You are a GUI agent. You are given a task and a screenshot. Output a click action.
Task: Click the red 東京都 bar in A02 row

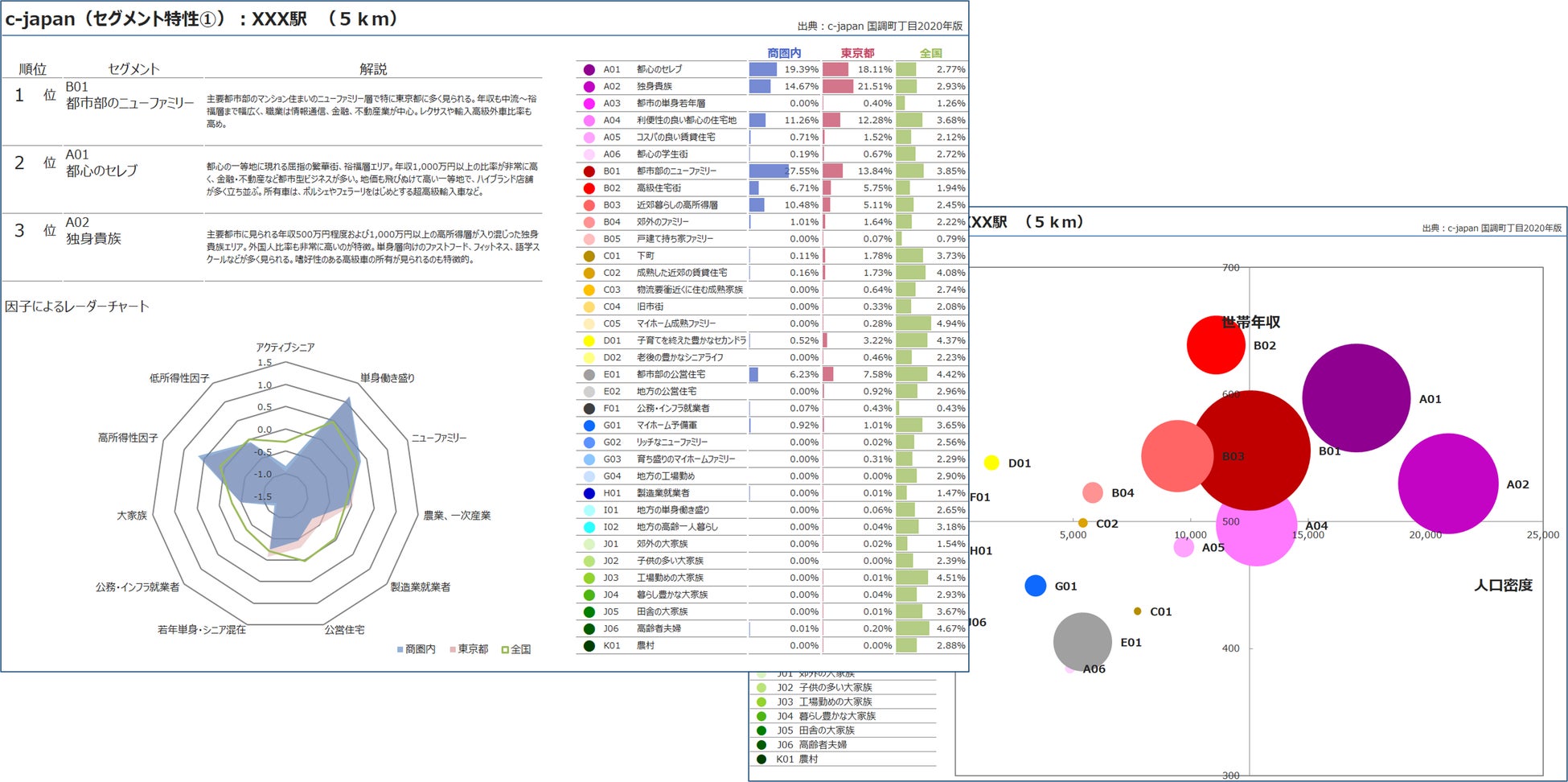click(x=838, y=87)
